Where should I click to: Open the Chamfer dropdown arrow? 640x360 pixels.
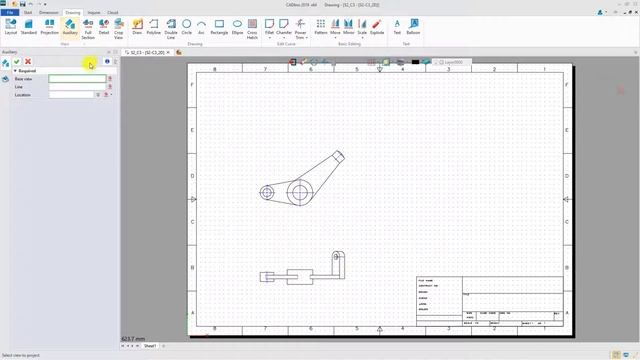tap(284, 38)
